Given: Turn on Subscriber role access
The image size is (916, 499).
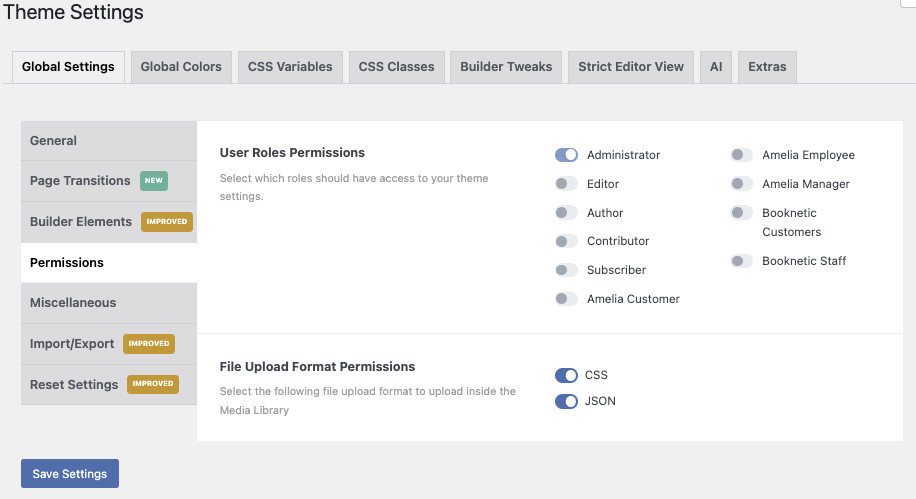Looking at the screenshot, I should tap(566, 270).
